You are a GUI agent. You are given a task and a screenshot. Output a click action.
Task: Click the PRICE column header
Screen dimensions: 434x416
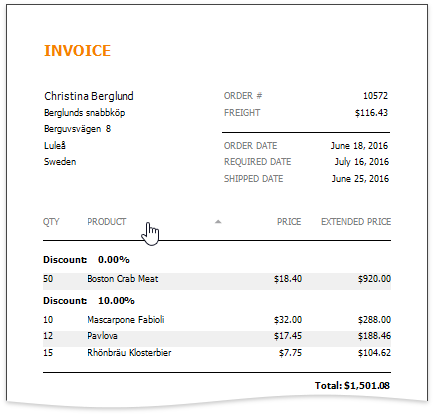click(289, 222)
